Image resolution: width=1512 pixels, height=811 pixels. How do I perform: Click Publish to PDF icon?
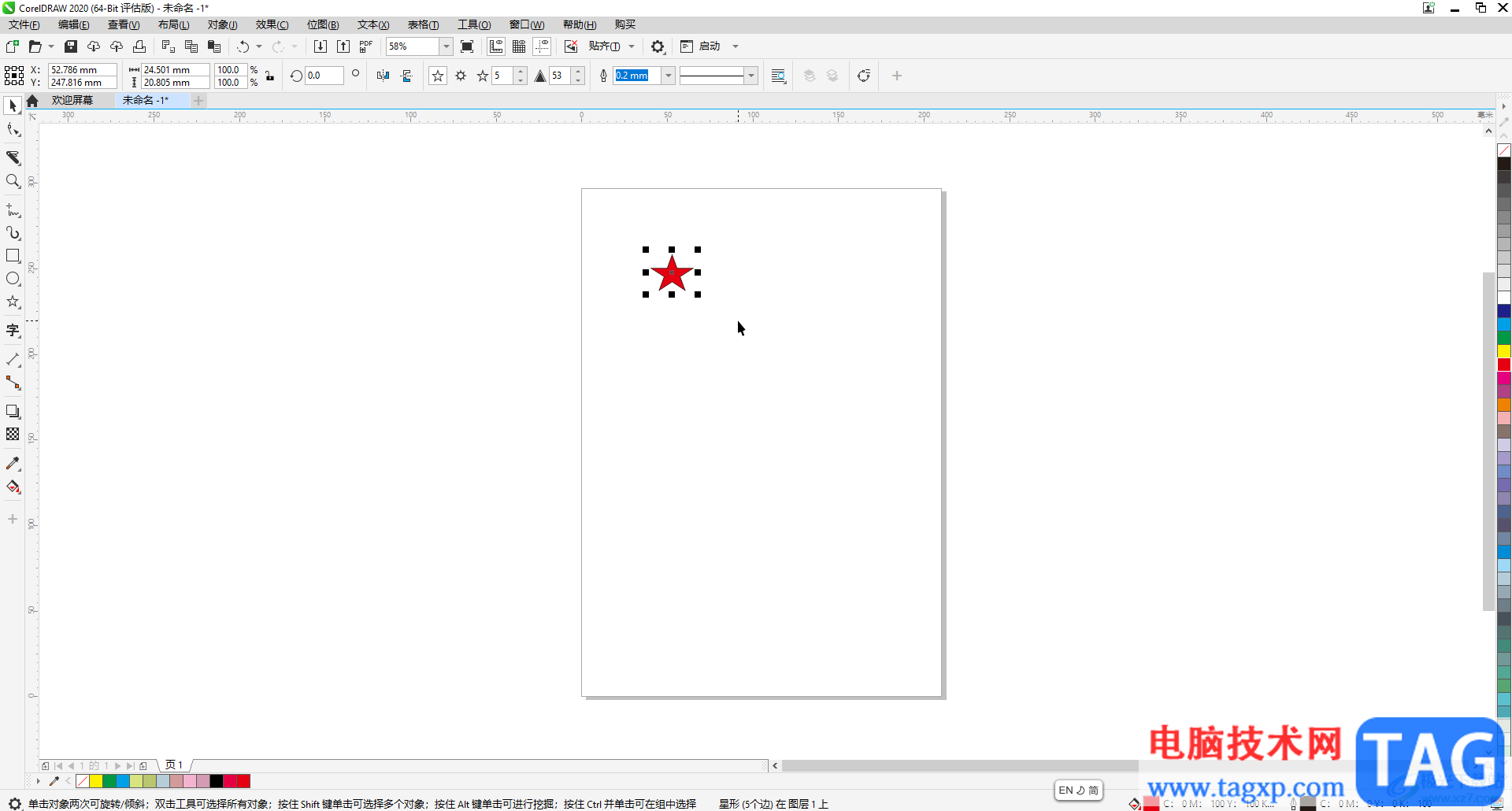click(x=366, y=46)
